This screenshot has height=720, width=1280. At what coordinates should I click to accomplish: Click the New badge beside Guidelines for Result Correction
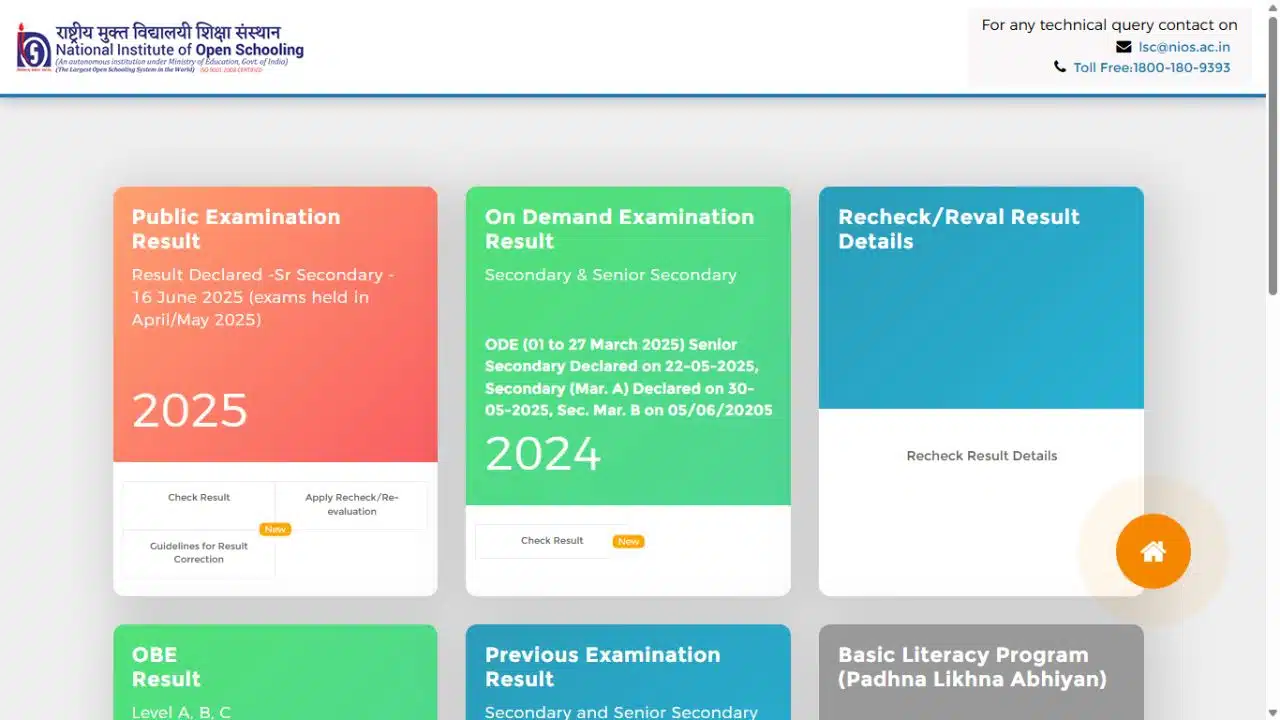tap(275, 529)
